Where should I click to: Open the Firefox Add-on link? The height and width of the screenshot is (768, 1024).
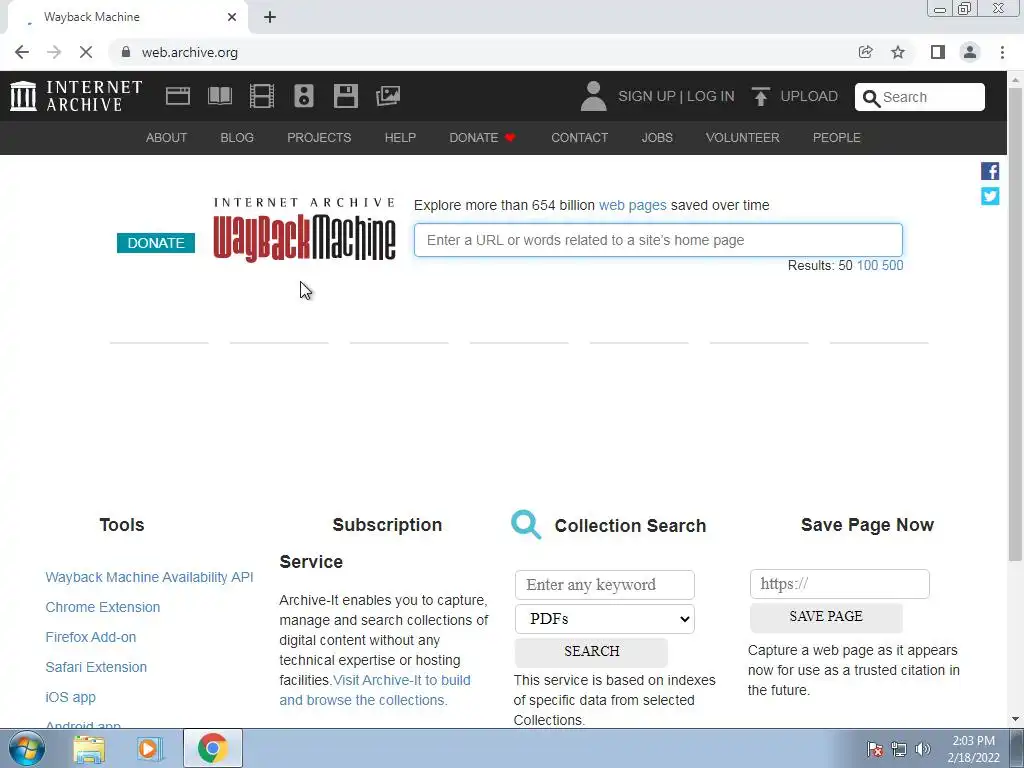pyautogui.click(x=91, y=637)
